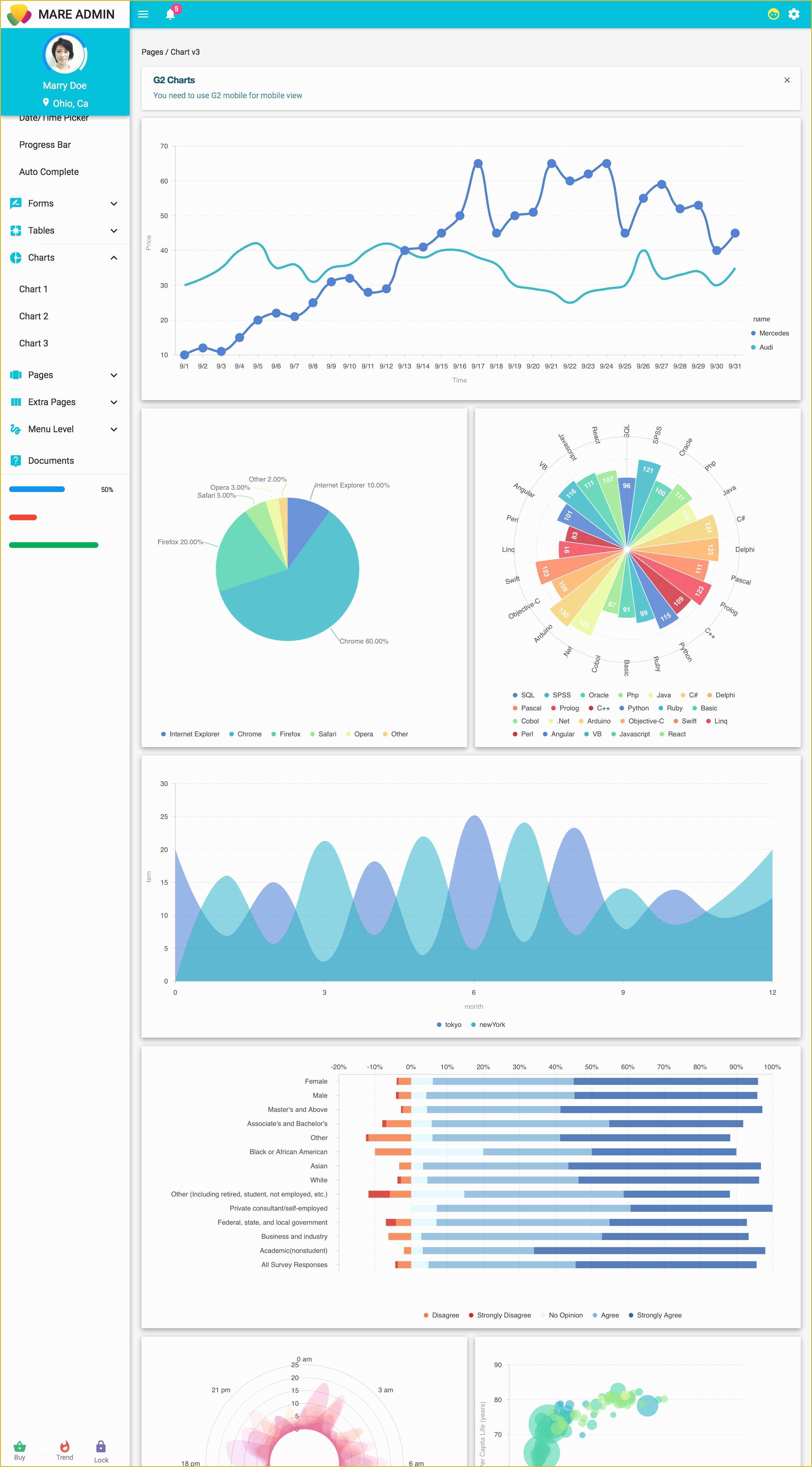Select Progress Bar menu item
The image size is (812, 1467).
(x=45, y=145)
